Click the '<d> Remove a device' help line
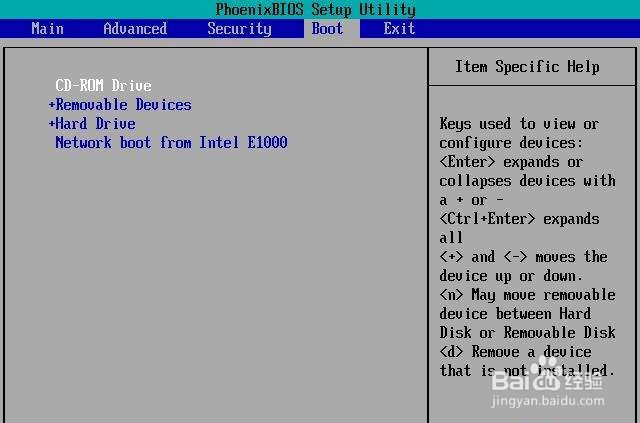The image size is (640, 423). pyautogui.click(x=515, y=352)
